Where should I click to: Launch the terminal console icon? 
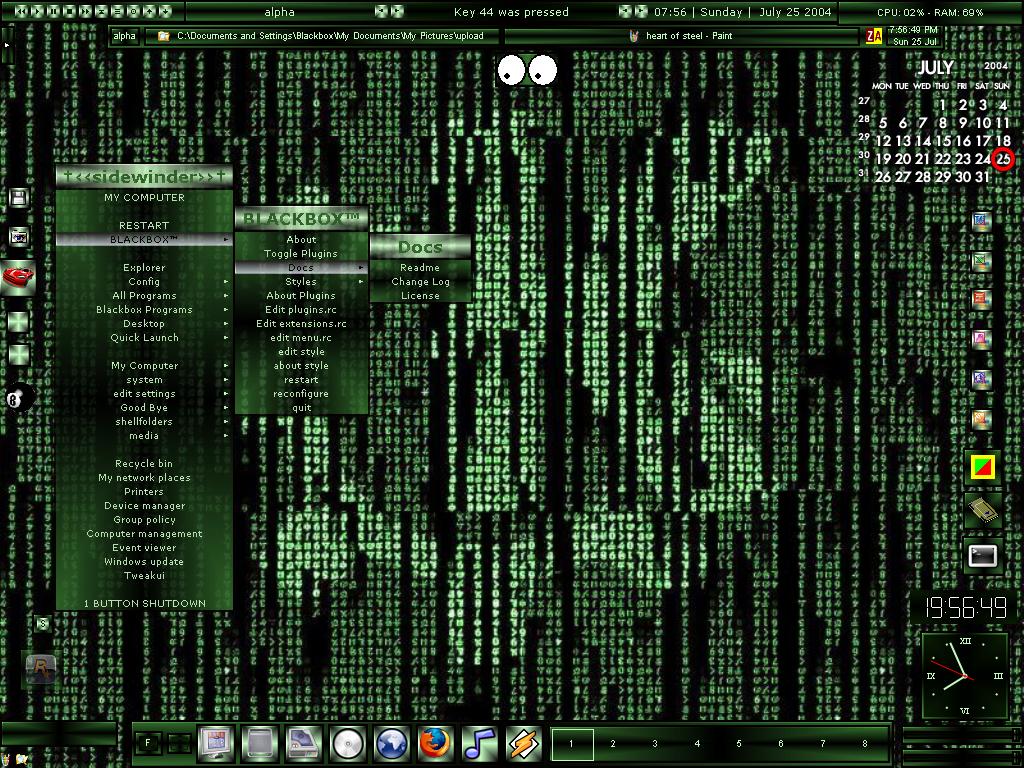pyautogui.click(x=983, y=556)
